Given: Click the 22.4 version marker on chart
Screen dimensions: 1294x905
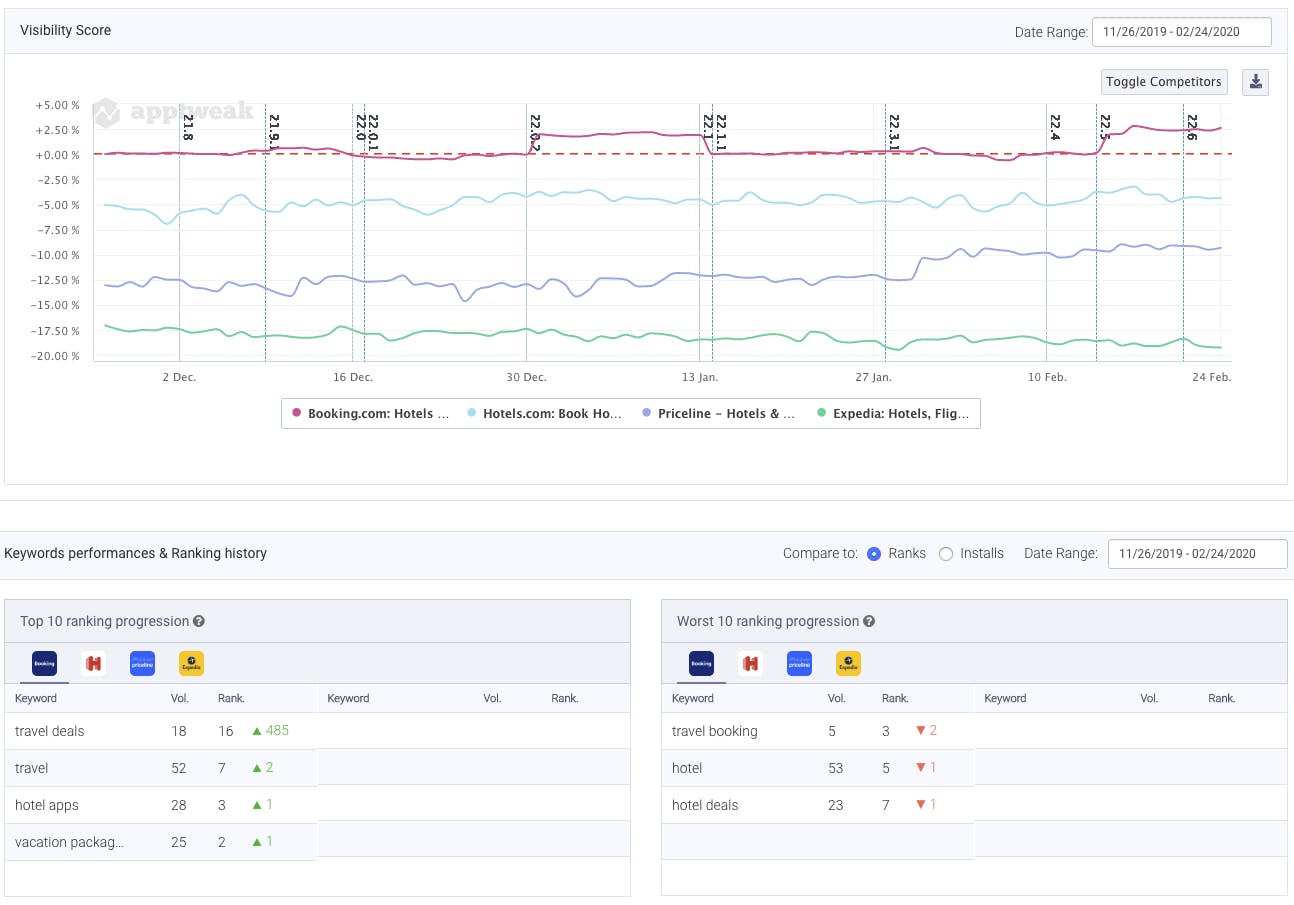Looking at the screenshot, I should [1054, 128].
